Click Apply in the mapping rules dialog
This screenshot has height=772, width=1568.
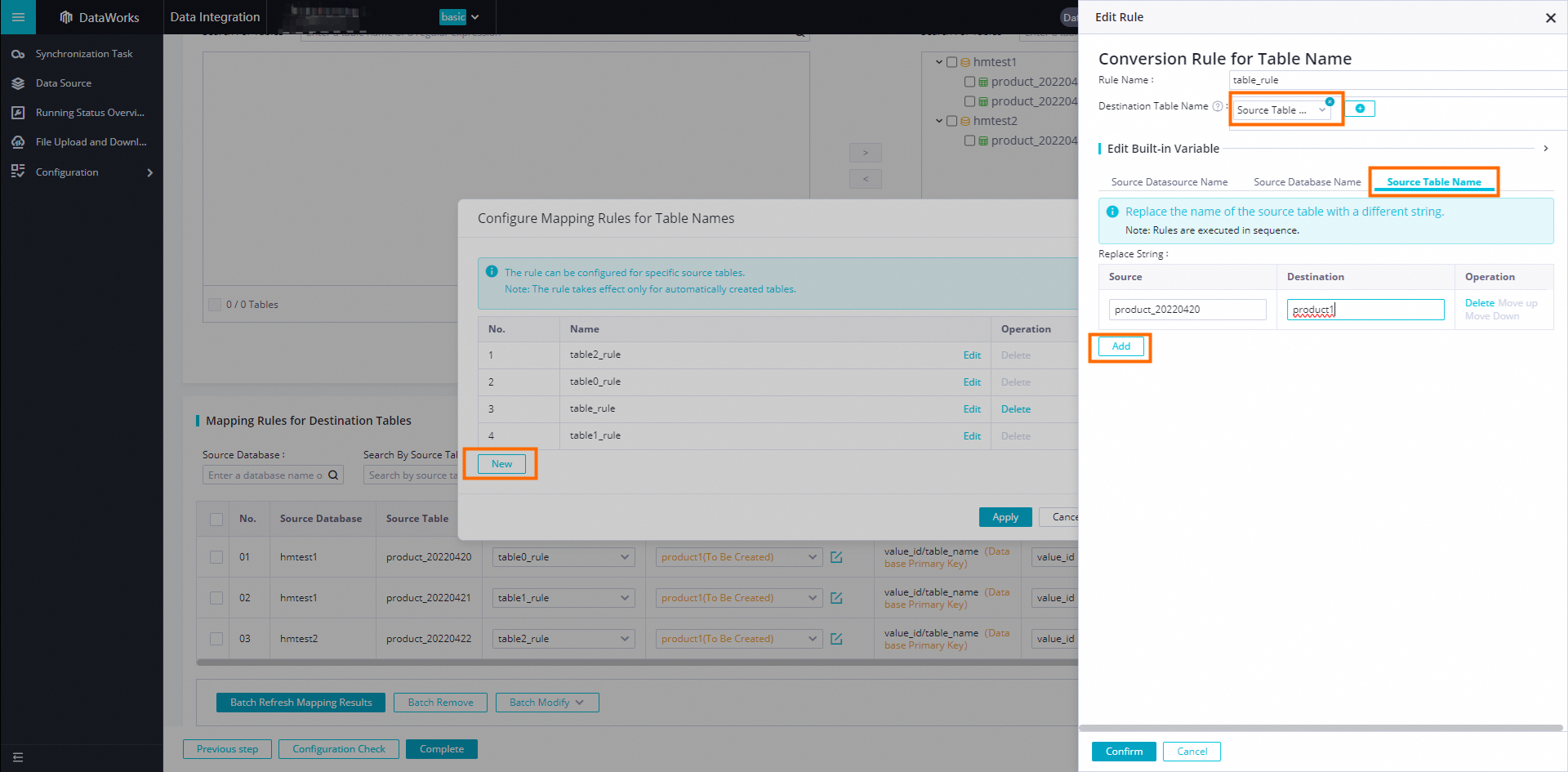point(1005,517)
